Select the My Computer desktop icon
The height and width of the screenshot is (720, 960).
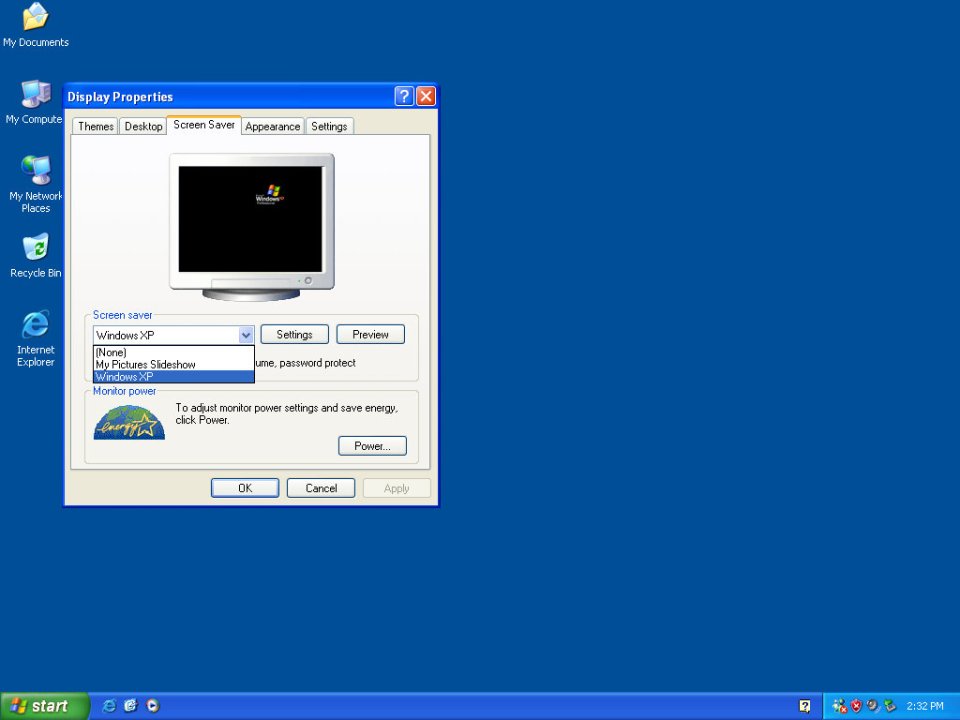click(x=35, y=97)
